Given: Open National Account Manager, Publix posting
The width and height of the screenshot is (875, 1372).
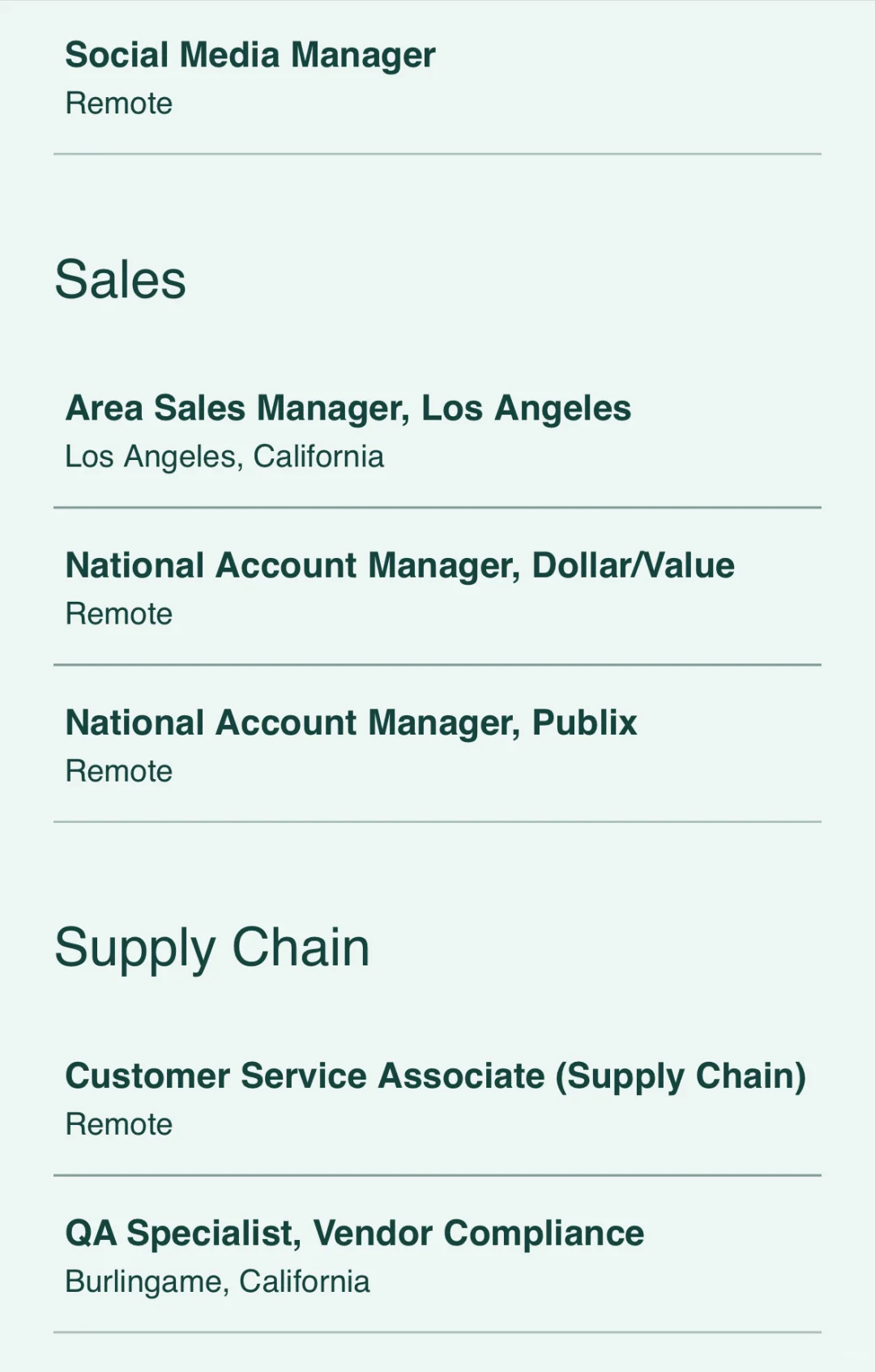Looking at the screenshot, I should point(352,722).
